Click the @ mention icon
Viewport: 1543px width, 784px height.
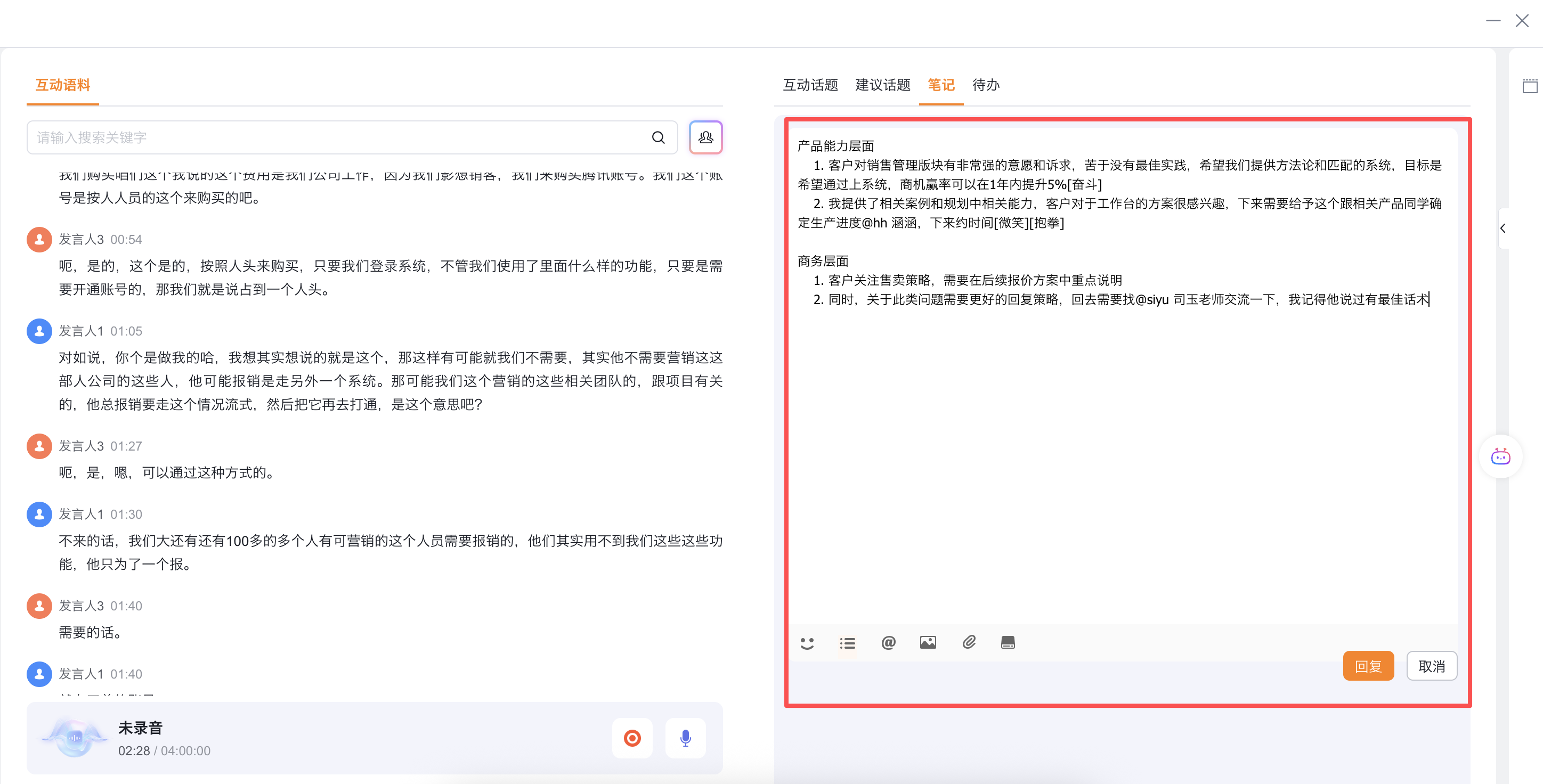888,643
